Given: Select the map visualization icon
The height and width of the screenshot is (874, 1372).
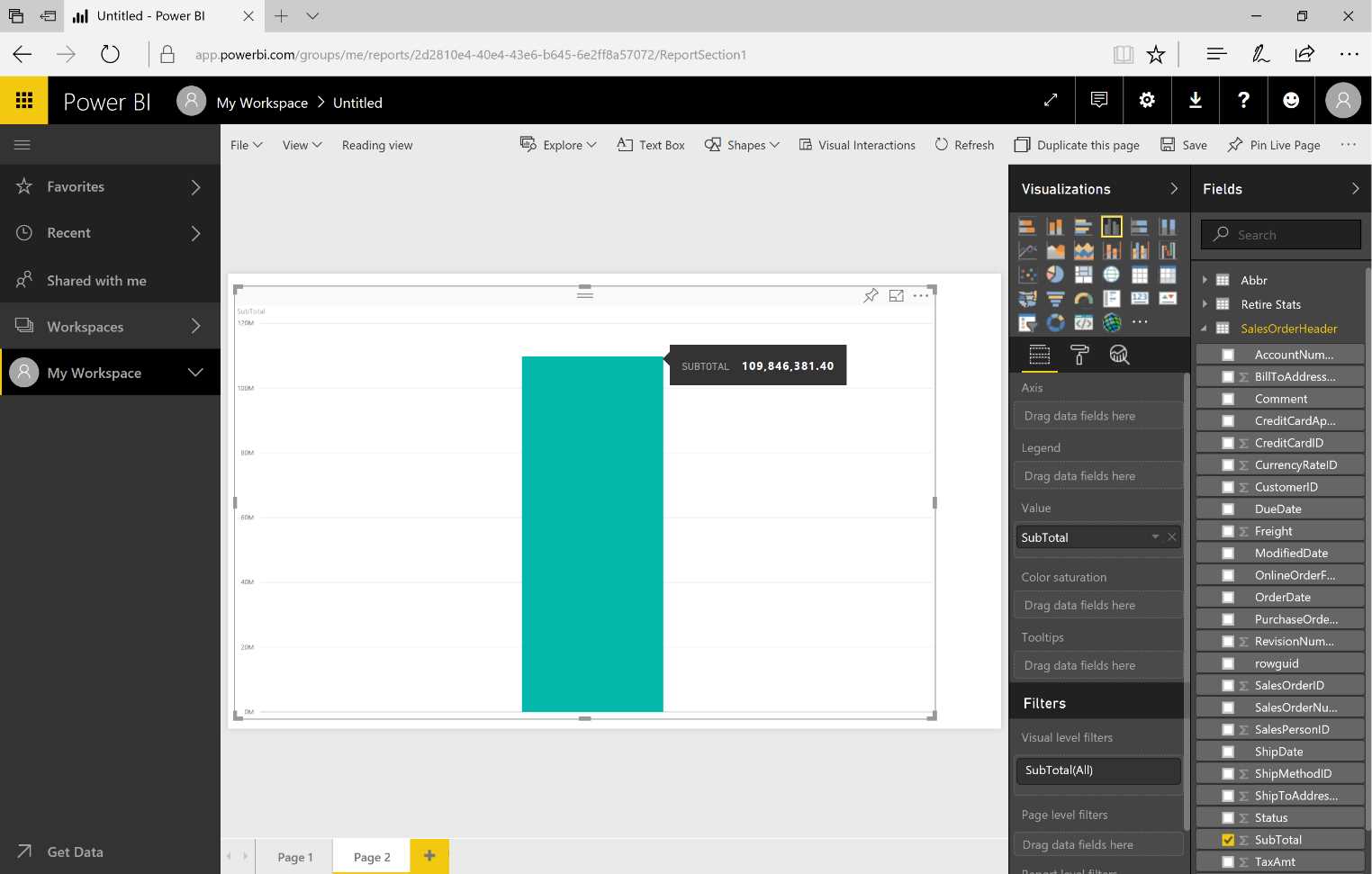Looking at the screenshot, I should [1111, 275].
